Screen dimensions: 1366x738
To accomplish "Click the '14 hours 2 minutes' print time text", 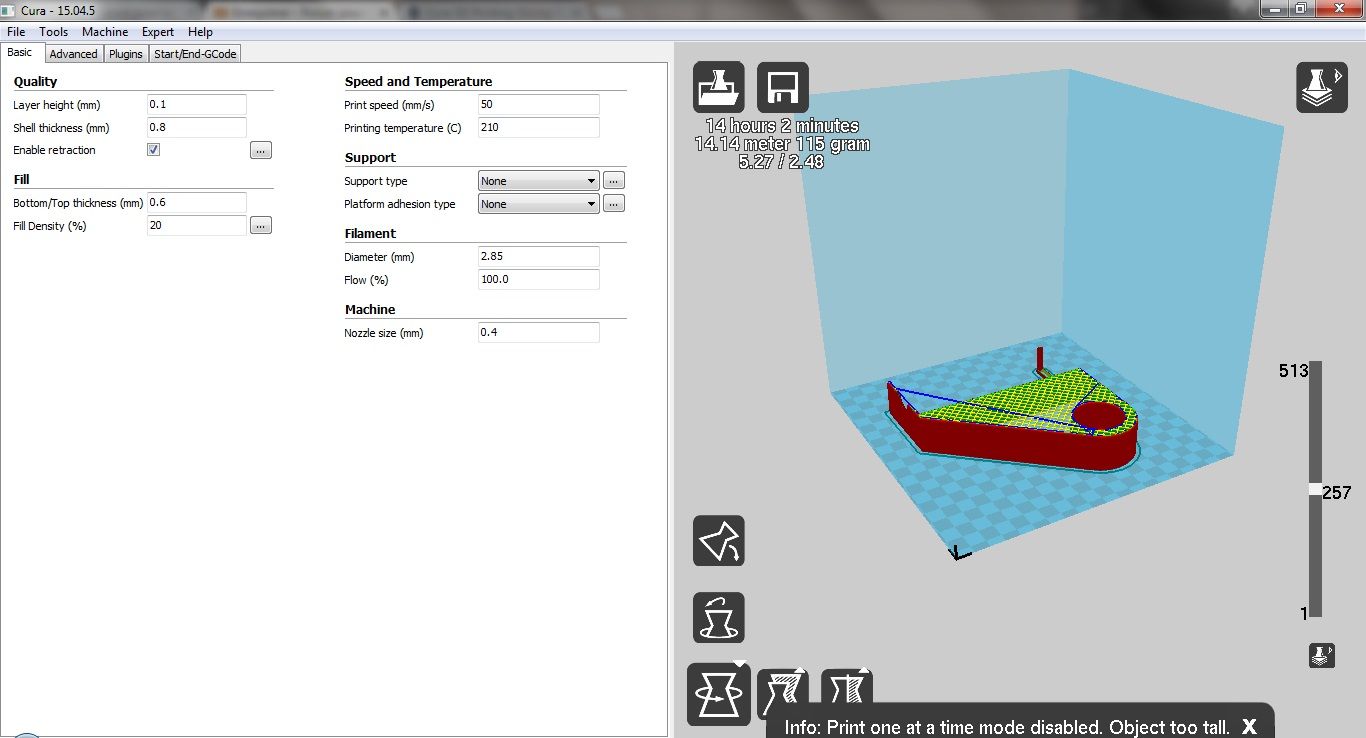I will point(782,126).
